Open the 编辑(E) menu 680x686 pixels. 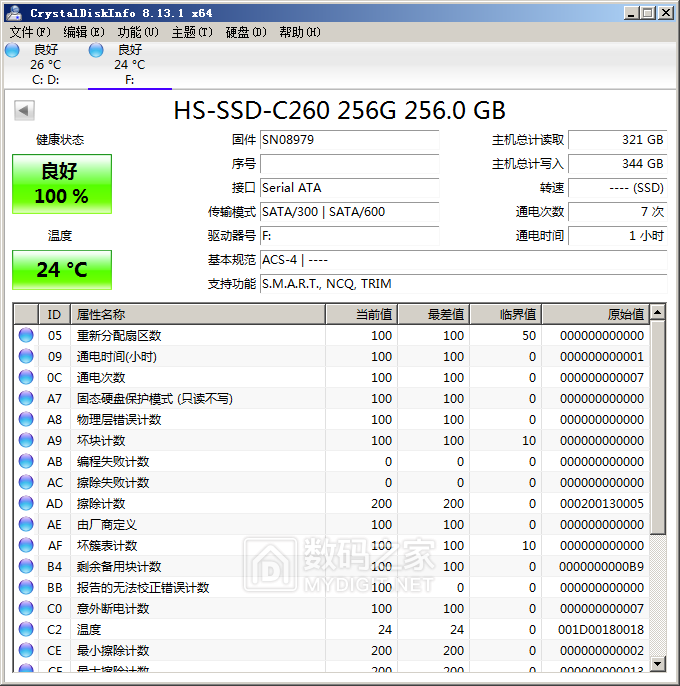84,32
